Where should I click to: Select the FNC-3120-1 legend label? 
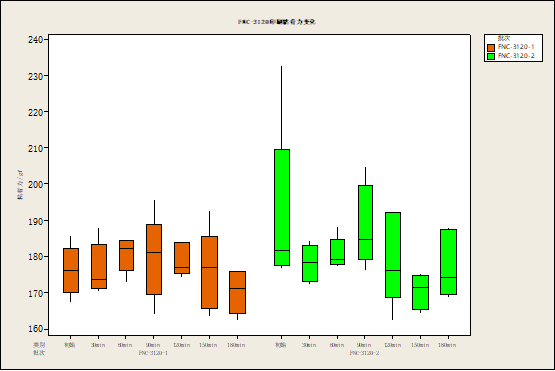click(x=516, y=47)
